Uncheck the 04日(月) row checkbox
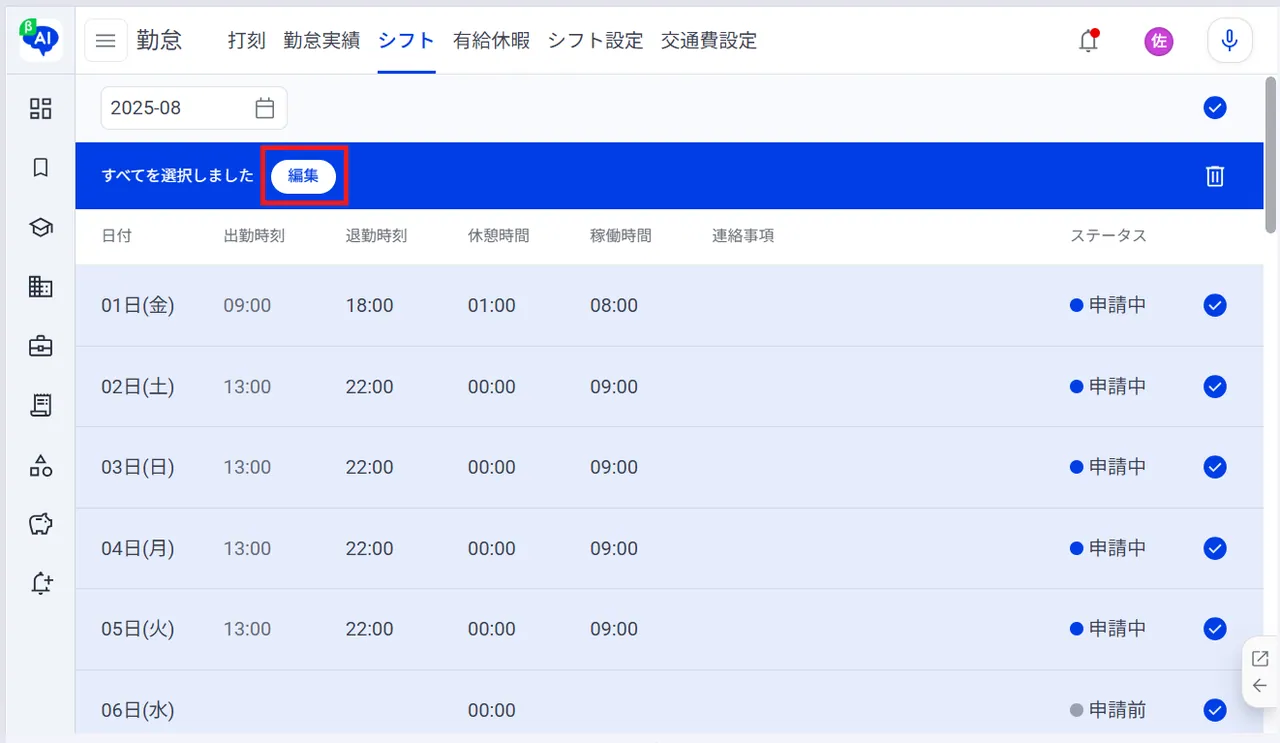 (1215, 548)
